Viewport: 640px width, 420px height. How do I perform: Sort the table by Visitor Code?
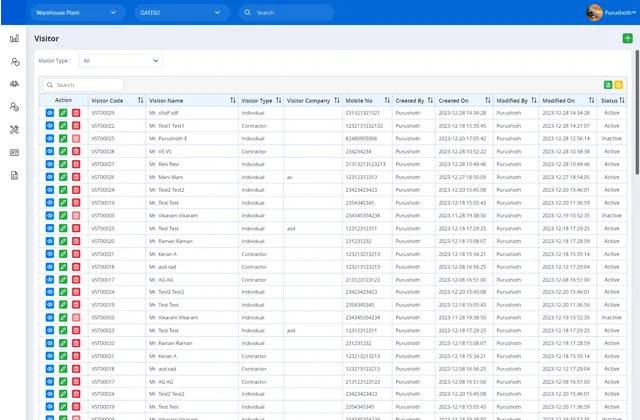(138, 101)
